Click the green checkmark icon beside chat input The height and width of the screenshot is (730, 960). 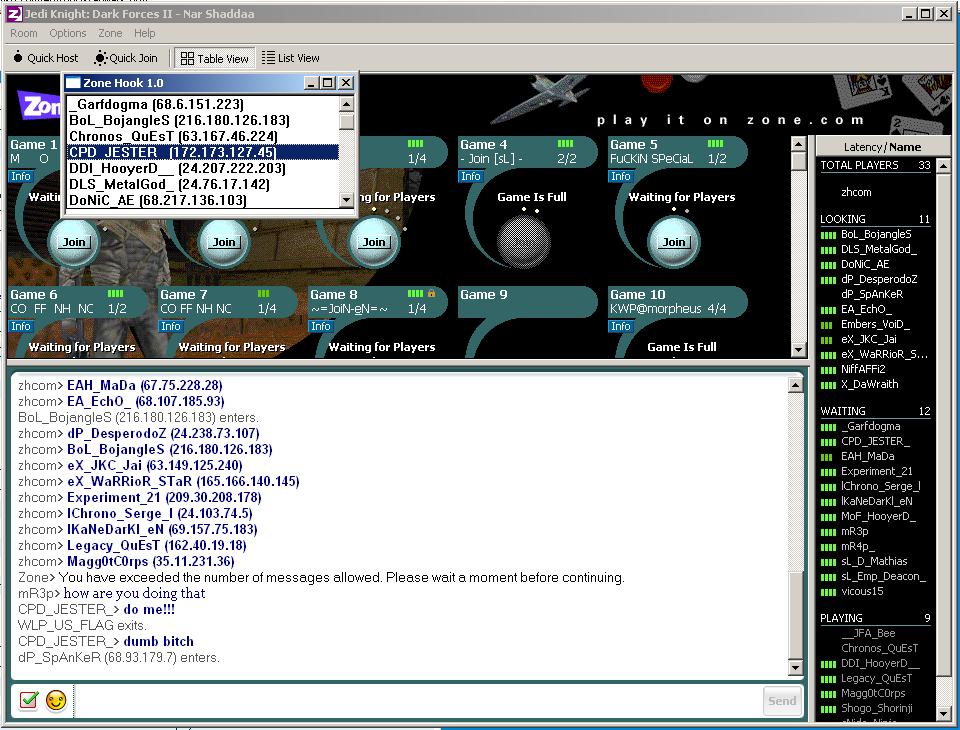click(28, 700)
